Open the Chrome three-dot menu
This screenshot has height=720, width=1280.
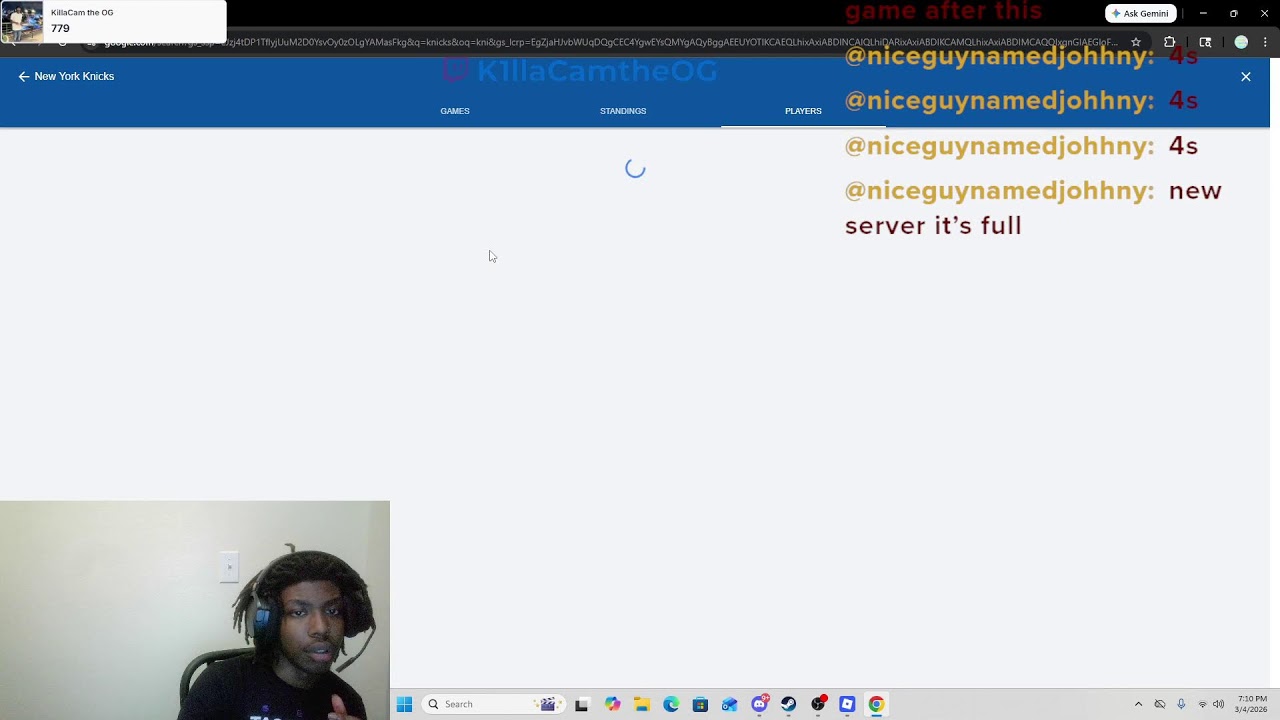click(x=1266, y=42)
